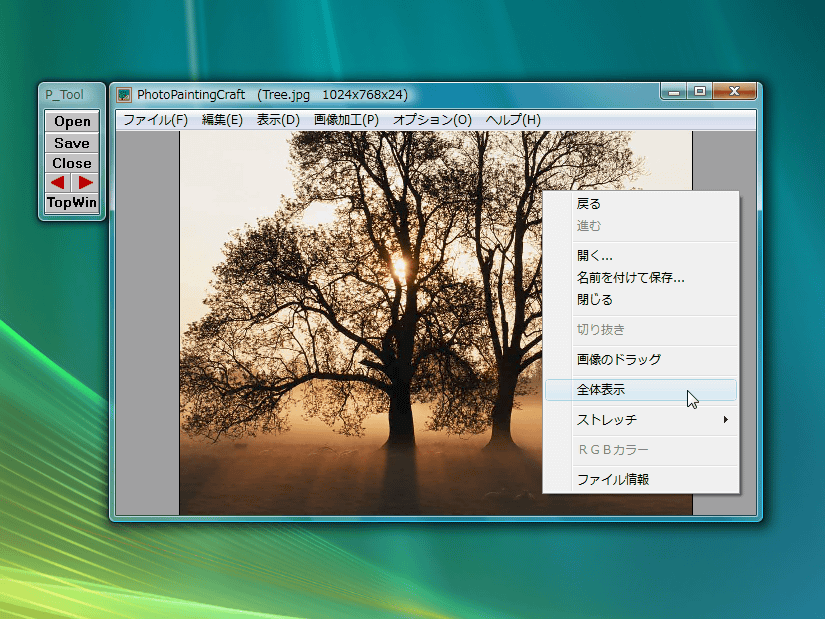Open the オプション(O) menu

(432, 120)
